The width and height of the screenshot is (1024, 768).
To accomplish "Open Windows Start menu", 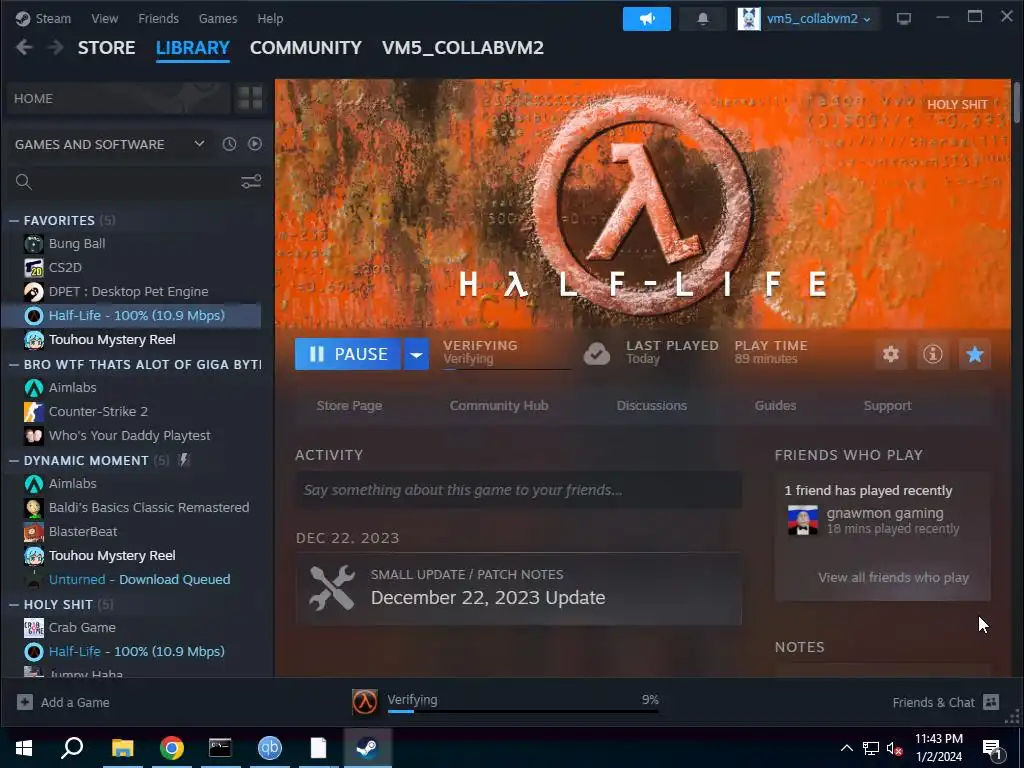I will [24, 748].
